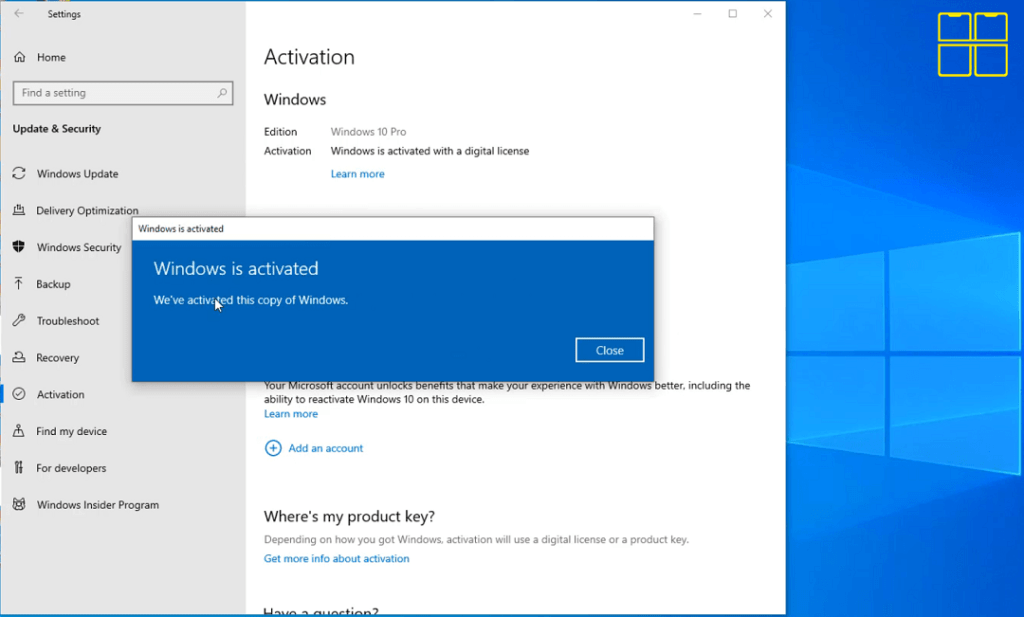Screen dimensions: 1024x617
Task: Open Delivery Optimization settings
Action: click(88, 210)
